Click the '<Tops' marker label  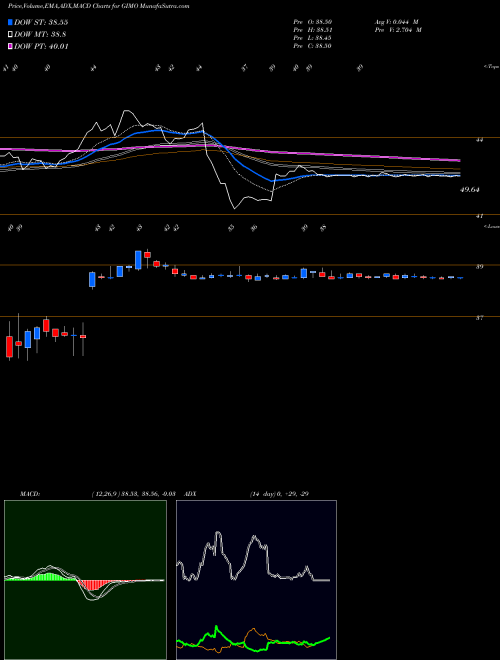tap(492, 67)
